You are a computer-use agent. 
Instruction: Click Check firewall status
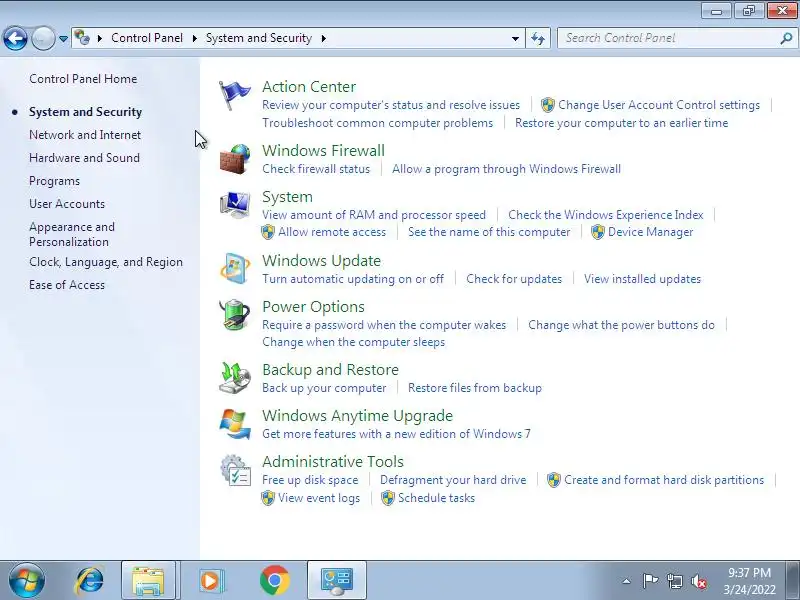click(x=316, y=169)
